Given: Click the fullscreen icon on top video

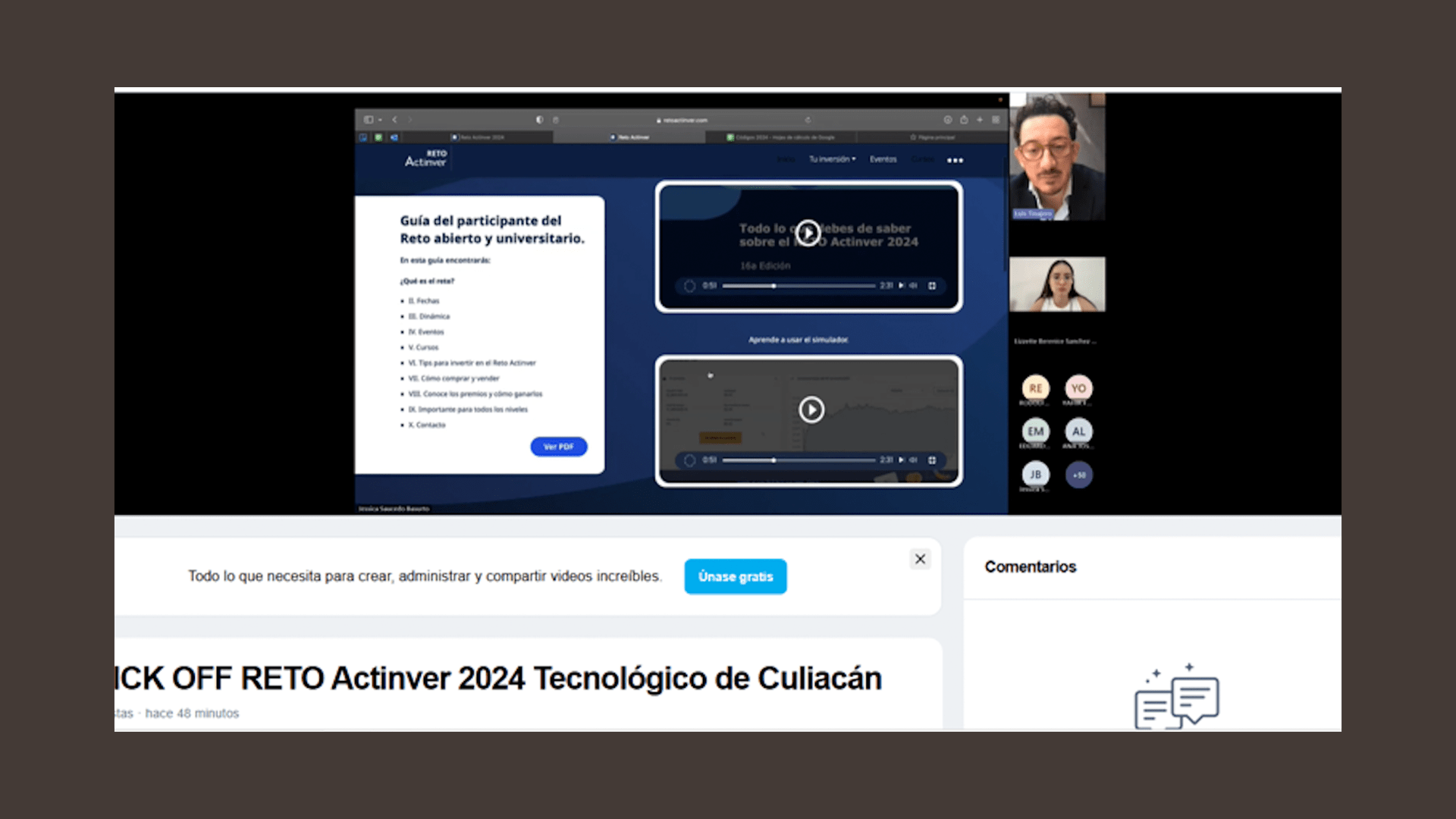Looking at the screenshot, I should (x=932, y=285).
